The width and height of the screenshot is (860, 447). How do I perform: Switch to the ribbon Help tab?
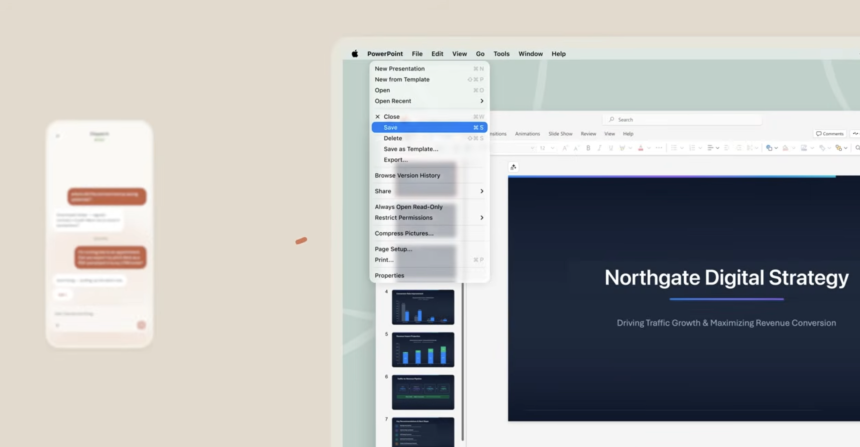(x=628, y=134)
